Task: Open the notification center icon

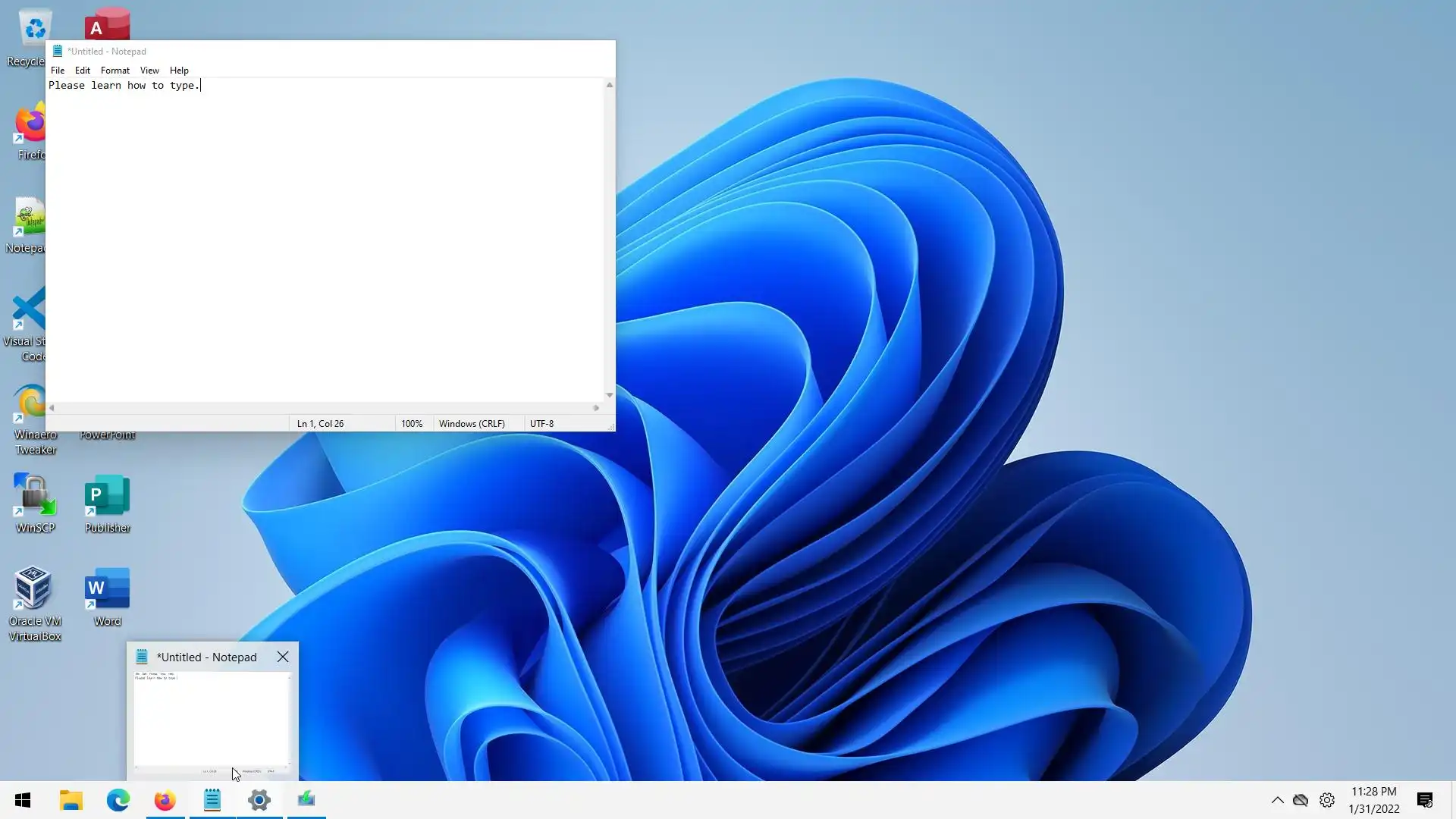Action: 1424,800
